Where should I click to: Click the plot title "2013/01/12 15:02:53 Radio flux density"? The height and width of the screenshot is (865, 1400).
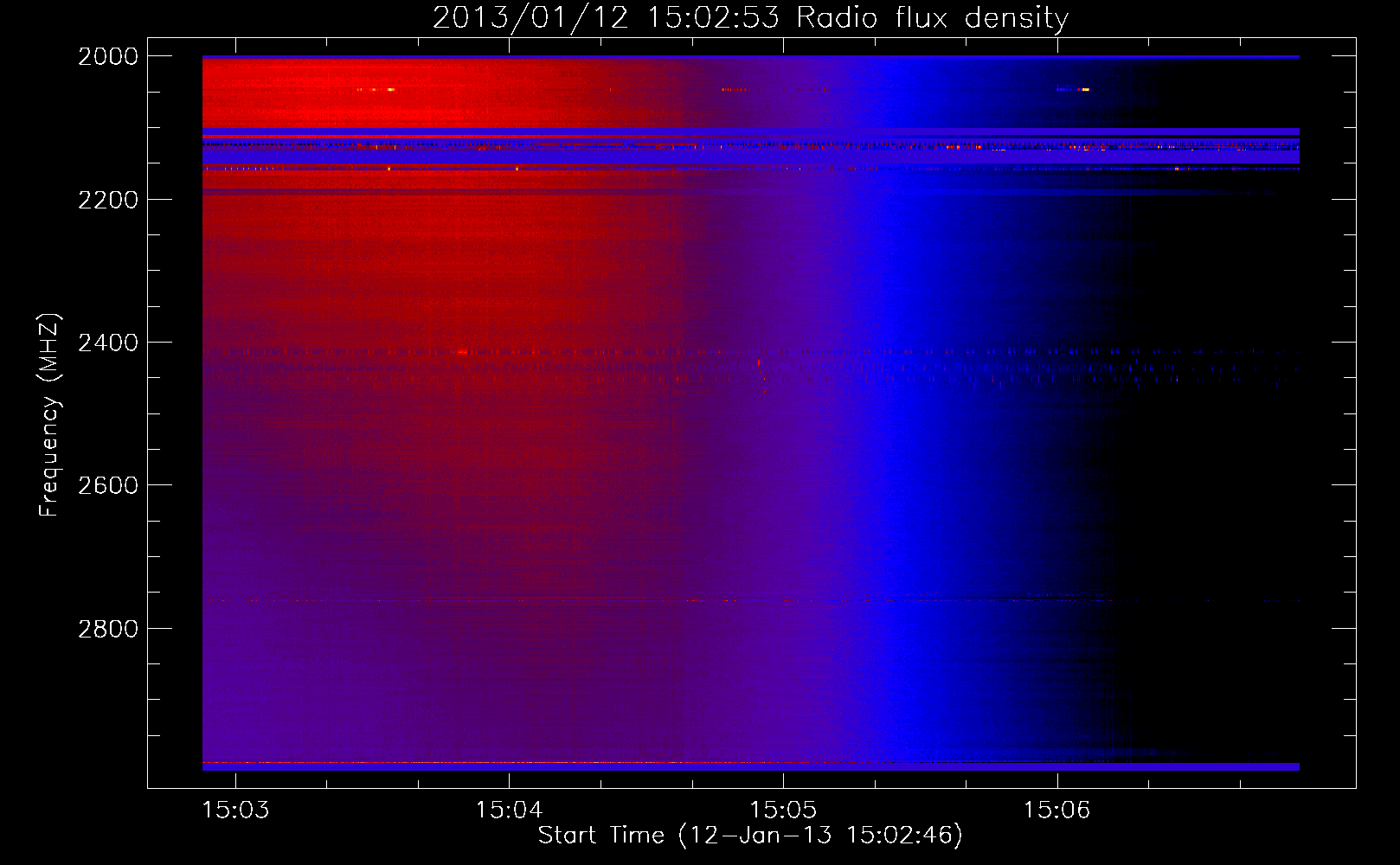(x=750, y=18)
